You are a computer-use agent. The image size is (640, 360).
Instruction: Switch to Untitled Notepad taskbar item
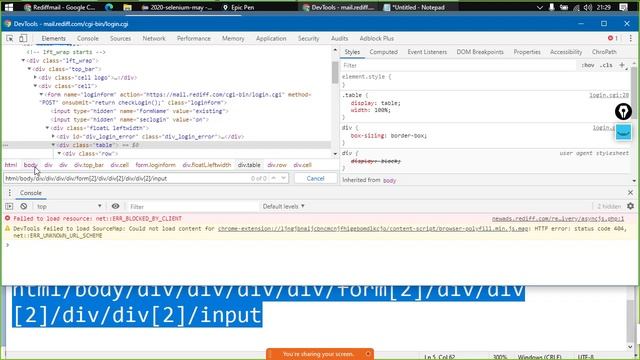click(x=414, y=7)
